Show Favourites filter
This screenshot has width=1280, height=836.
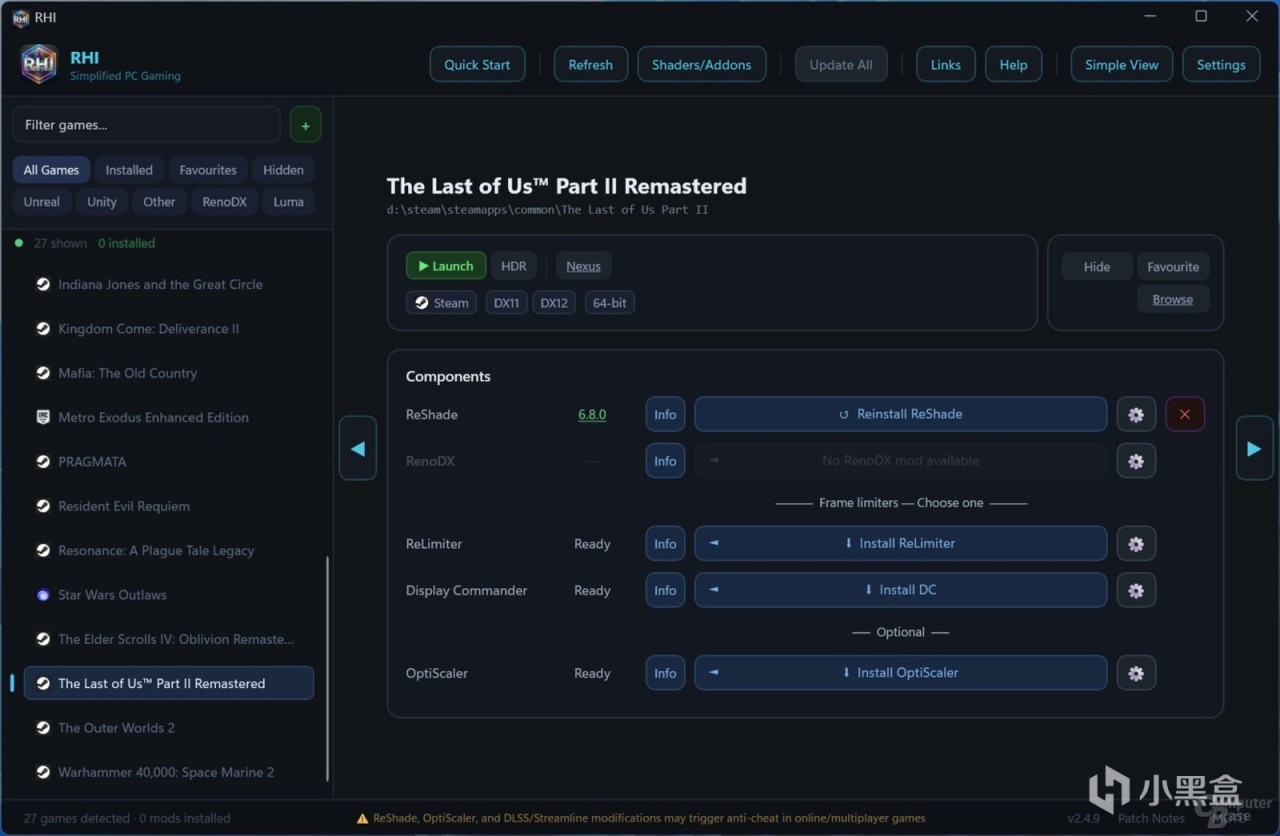(x=208, y=170)
